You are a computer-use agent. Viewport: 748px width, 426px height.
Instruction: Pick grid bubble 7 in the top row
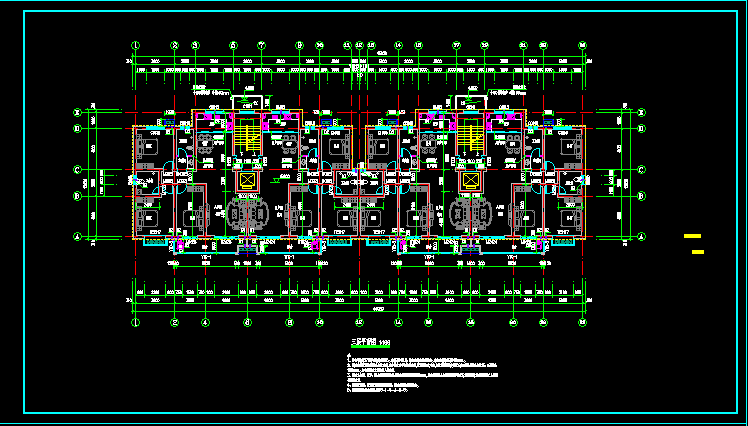point(261,46)
